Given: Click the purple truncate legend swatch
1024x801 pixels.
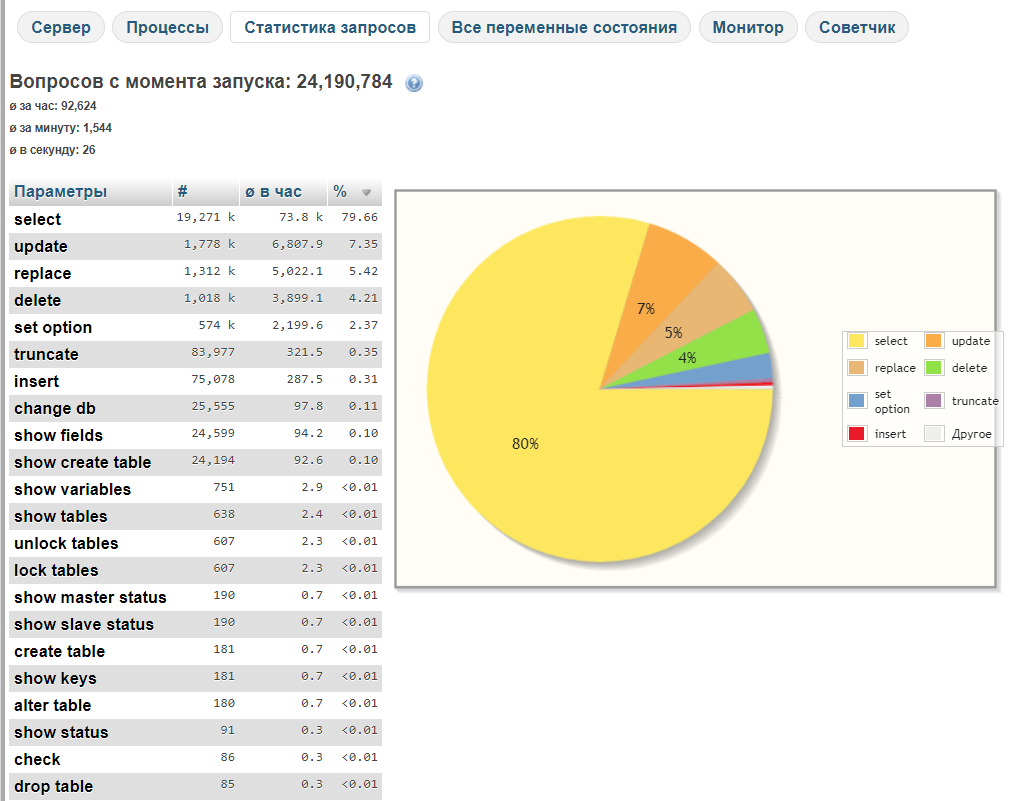Looking at the screenshot, I should (x=934, y=401).
